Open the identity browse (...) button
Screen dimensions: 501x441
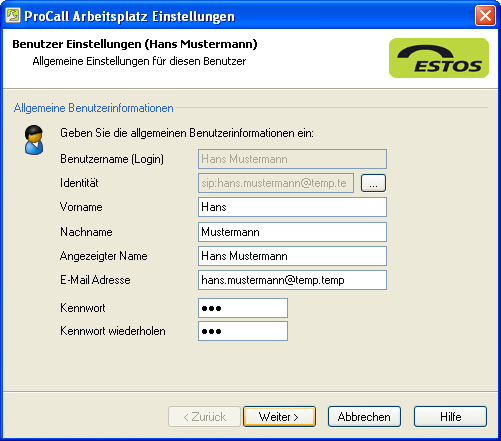[373, 183]
